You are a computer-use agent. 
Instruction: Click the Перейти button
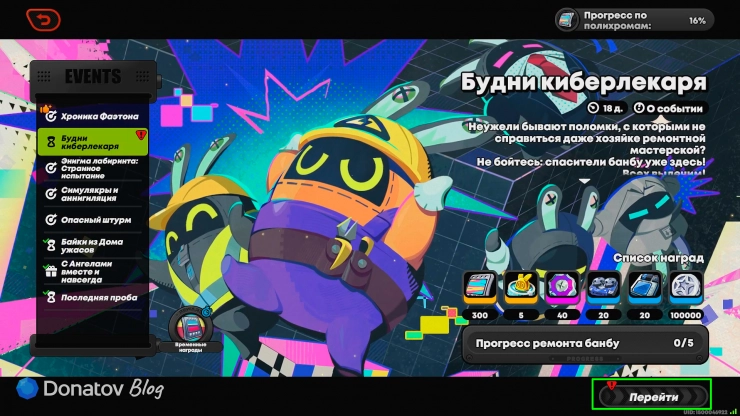click(653, 397)
